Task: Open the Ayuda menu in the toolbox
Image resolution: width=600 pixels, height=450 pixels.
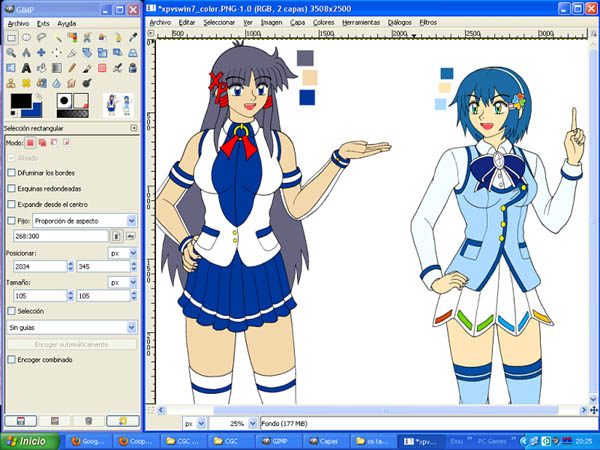Action: 67,24
